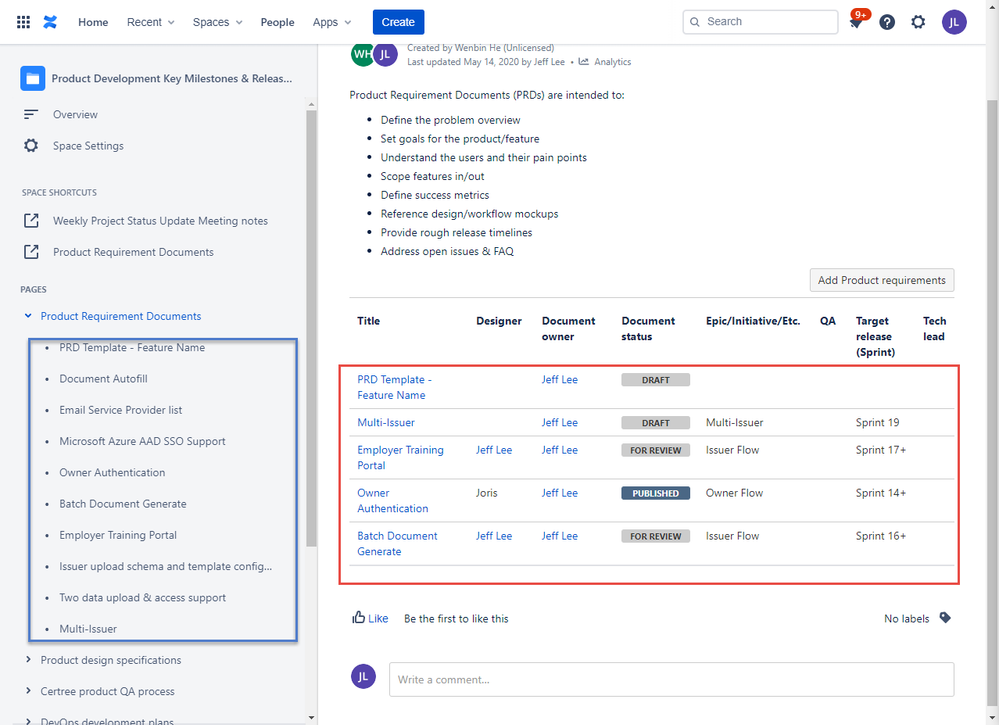Open the Analytics link
This screenshot has height=725, width=999.
tap(612, 62)
